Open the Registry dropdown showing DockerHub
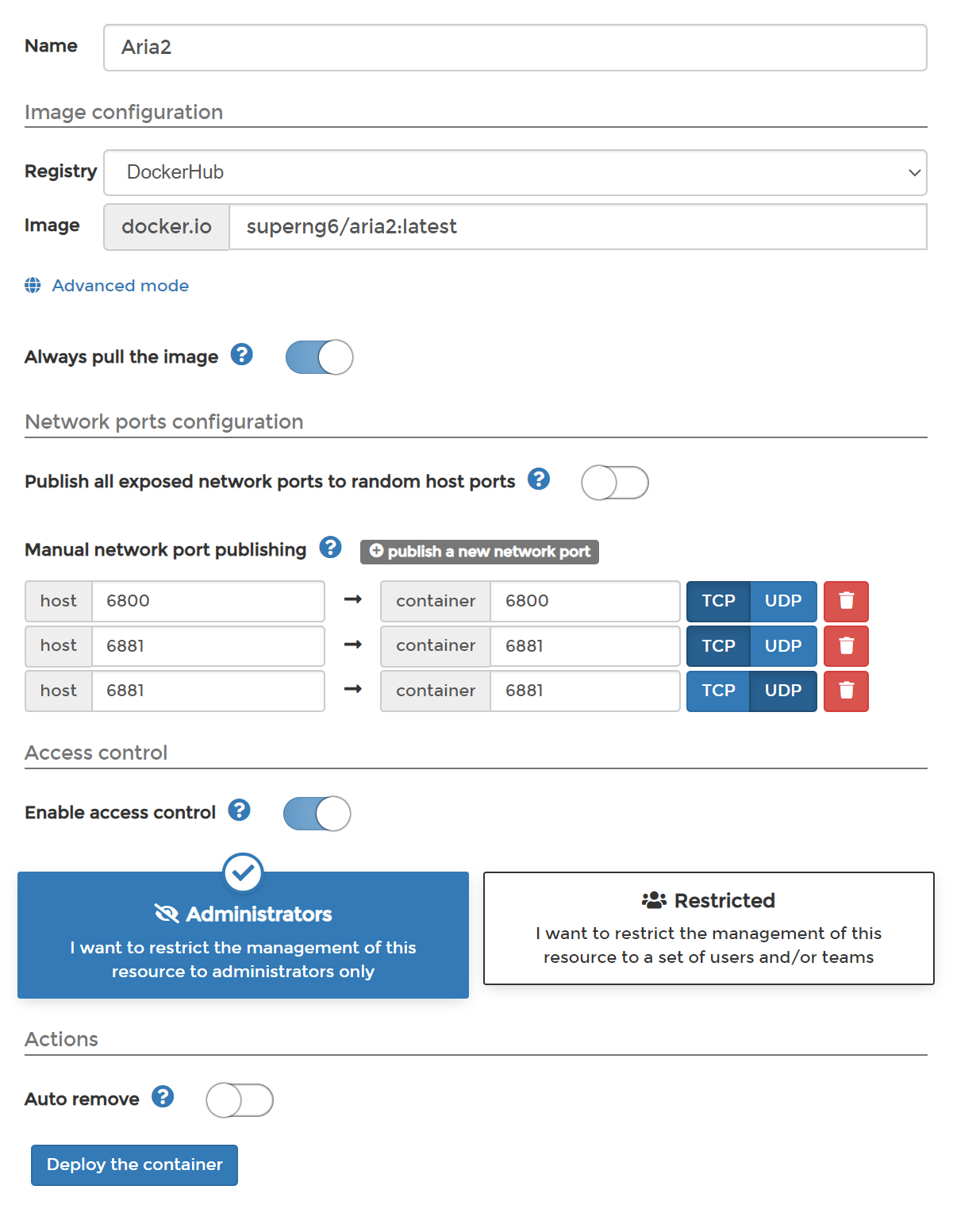Image resolution: width=953 pixels, height=1232 pixels. (515, 172)
